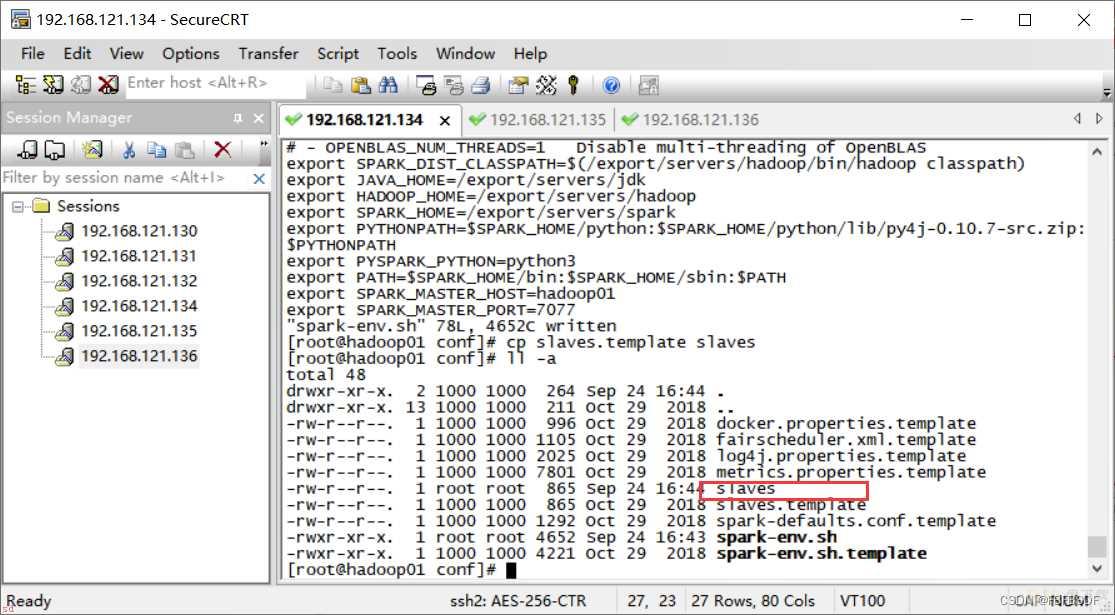Click the Cut scissors icon in Session Manager
This screenshot has width=1115, height=615.
[x=129, y=149]
